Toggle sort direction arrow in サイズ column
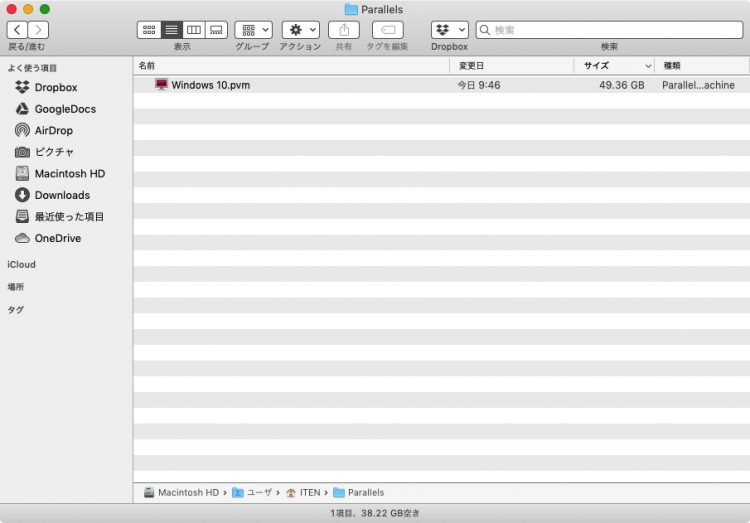750x523 pixels. [648, 66]
